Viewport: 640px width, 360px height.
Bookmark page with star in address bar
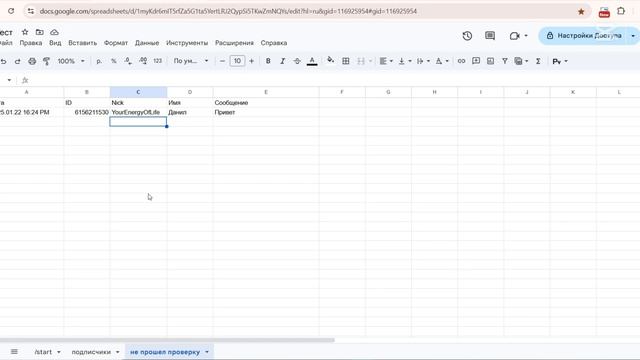click(x=581, y=11)
